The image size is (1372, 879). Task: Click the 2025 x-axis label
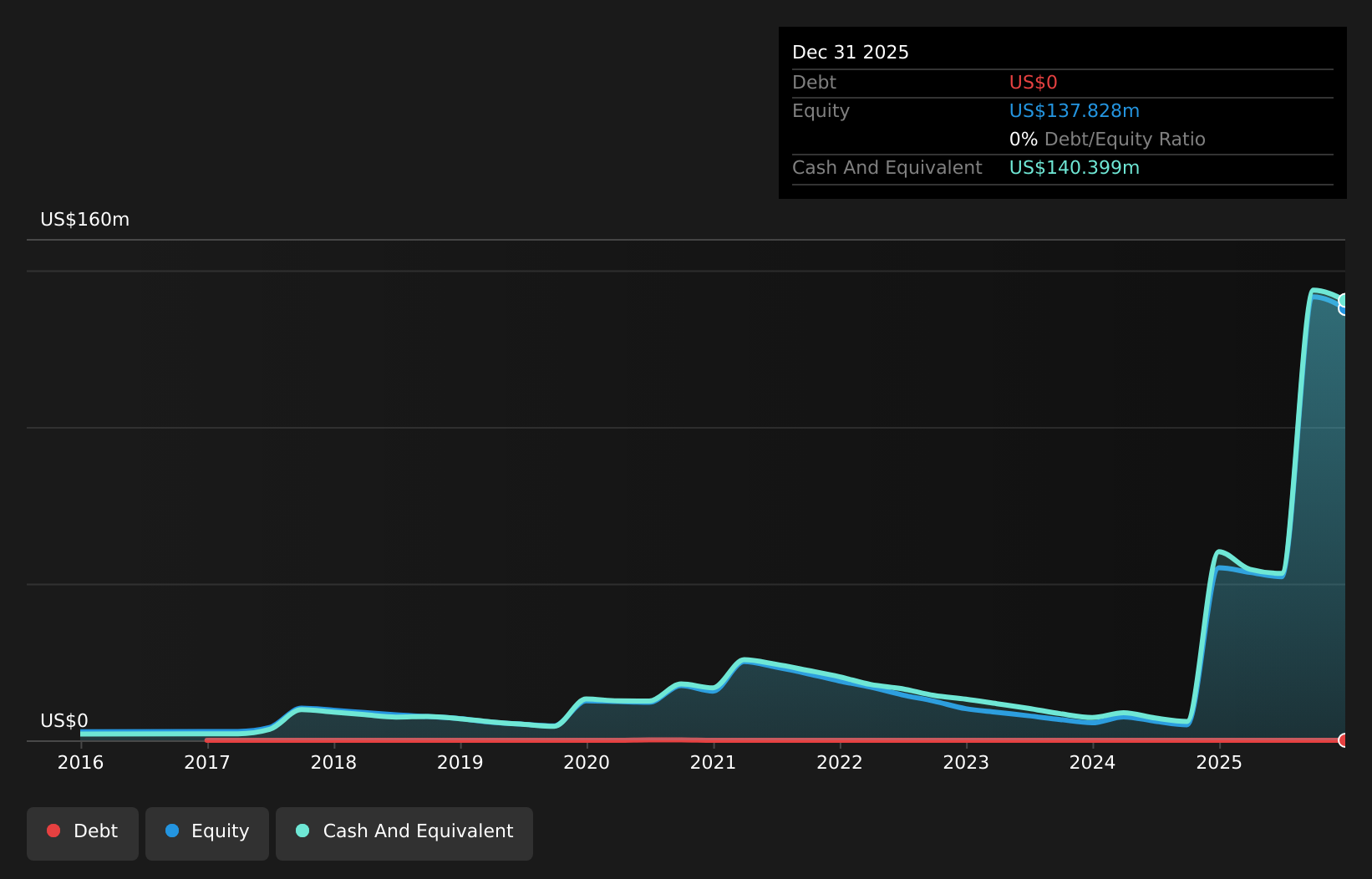(1219, 763)
